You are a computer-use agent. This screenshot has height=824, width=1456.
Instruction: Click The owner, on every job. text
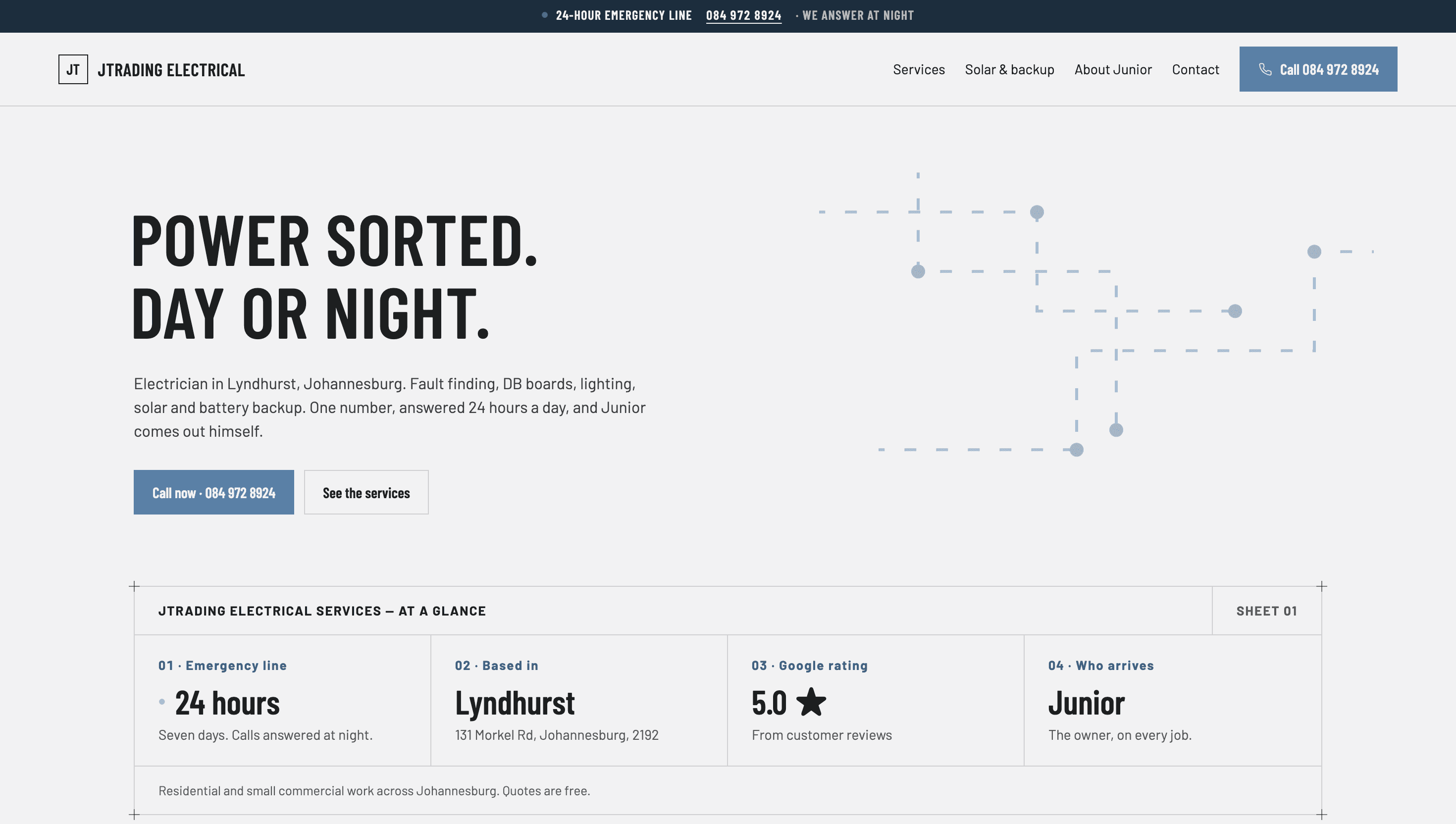point(1120,734)
